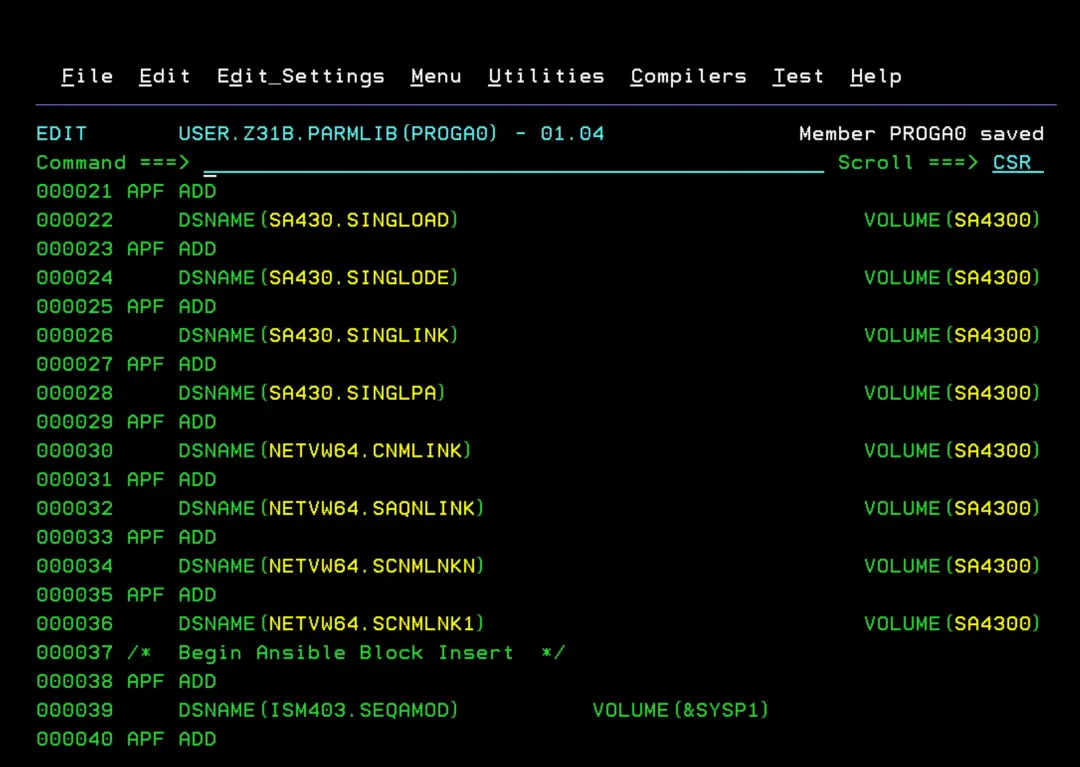Click VOLUME(SA4300) on line 000034

[x=952, y=566]
